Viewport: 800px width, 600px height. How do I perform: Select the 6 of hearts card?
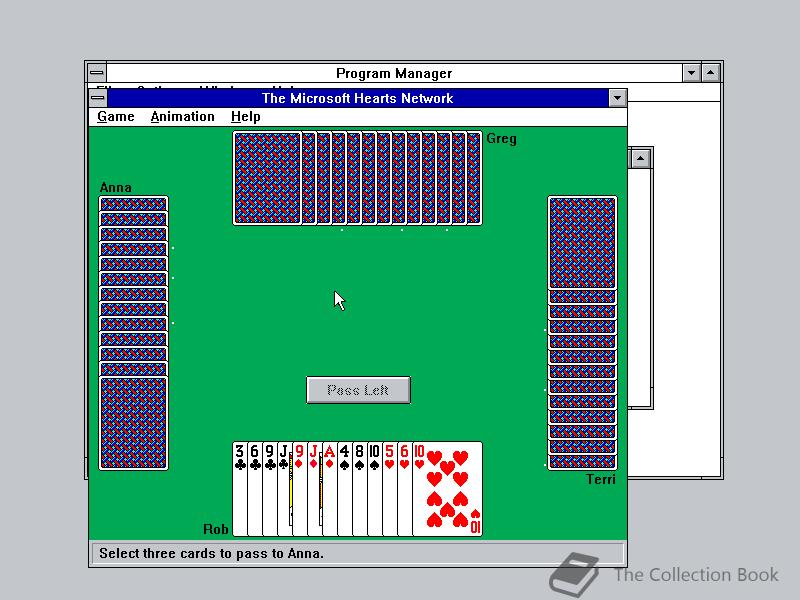tap(405, 489)
